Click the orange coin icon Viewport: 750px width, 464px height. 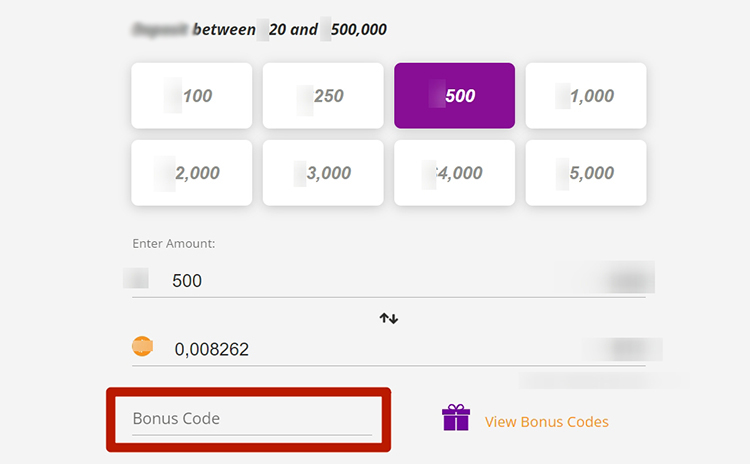click(x=143, y=347)
